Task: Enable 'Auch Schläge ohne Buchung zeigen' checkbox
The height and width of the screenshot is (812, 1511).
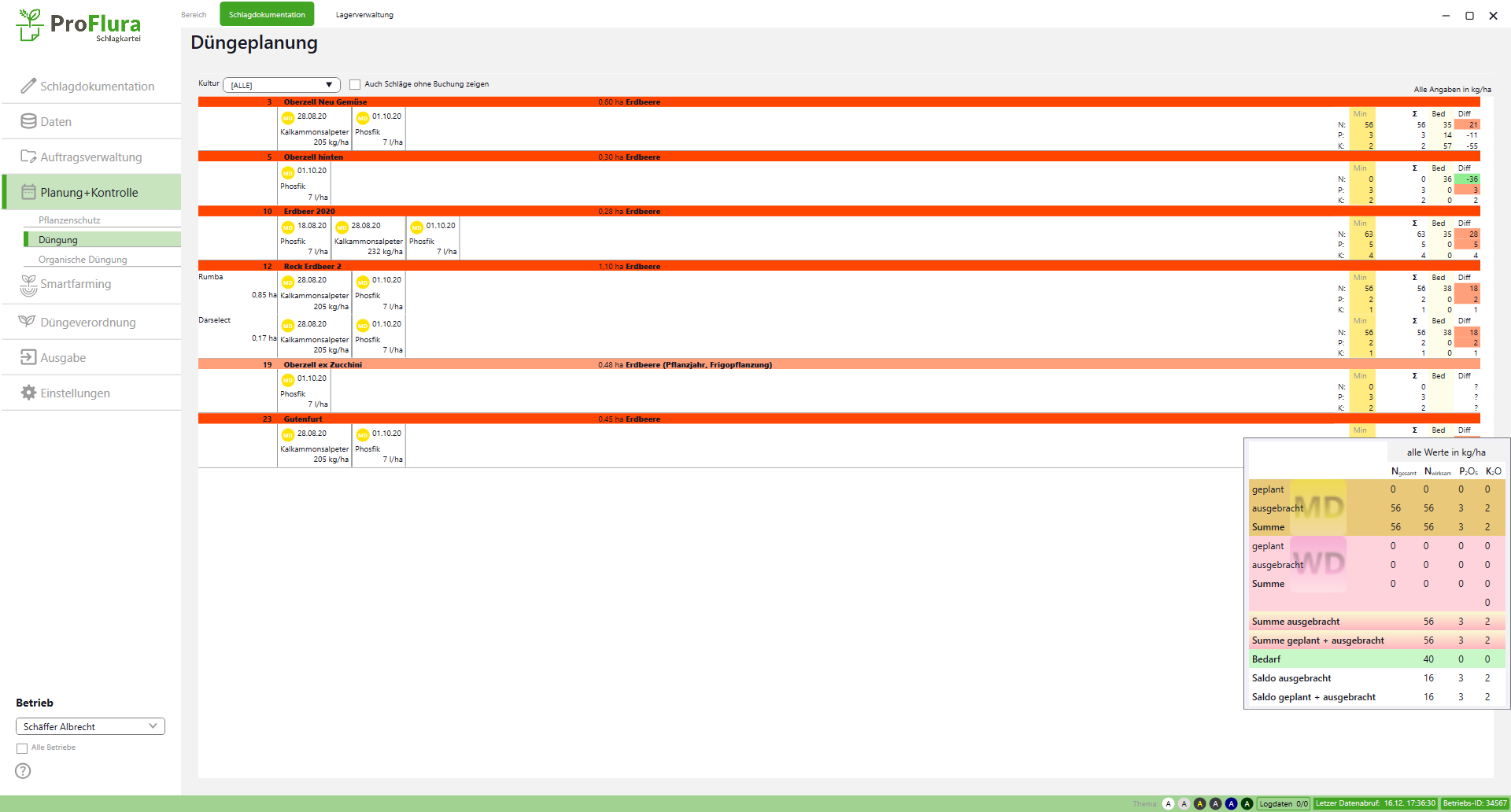Action: (355, 84)
